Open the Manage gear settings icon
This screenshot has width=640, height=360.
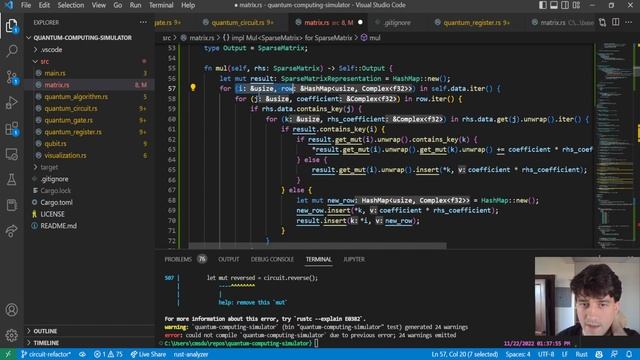tap(11, 335)
